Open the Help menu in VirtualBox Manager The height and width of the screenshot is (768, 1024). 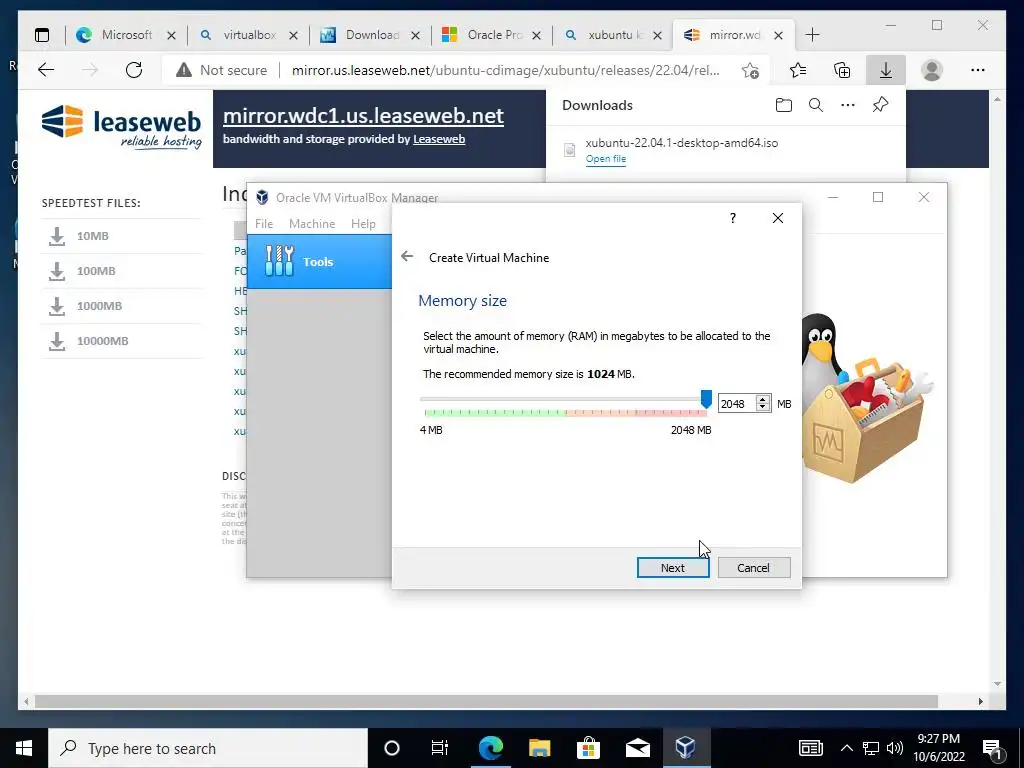pos(363,223)
